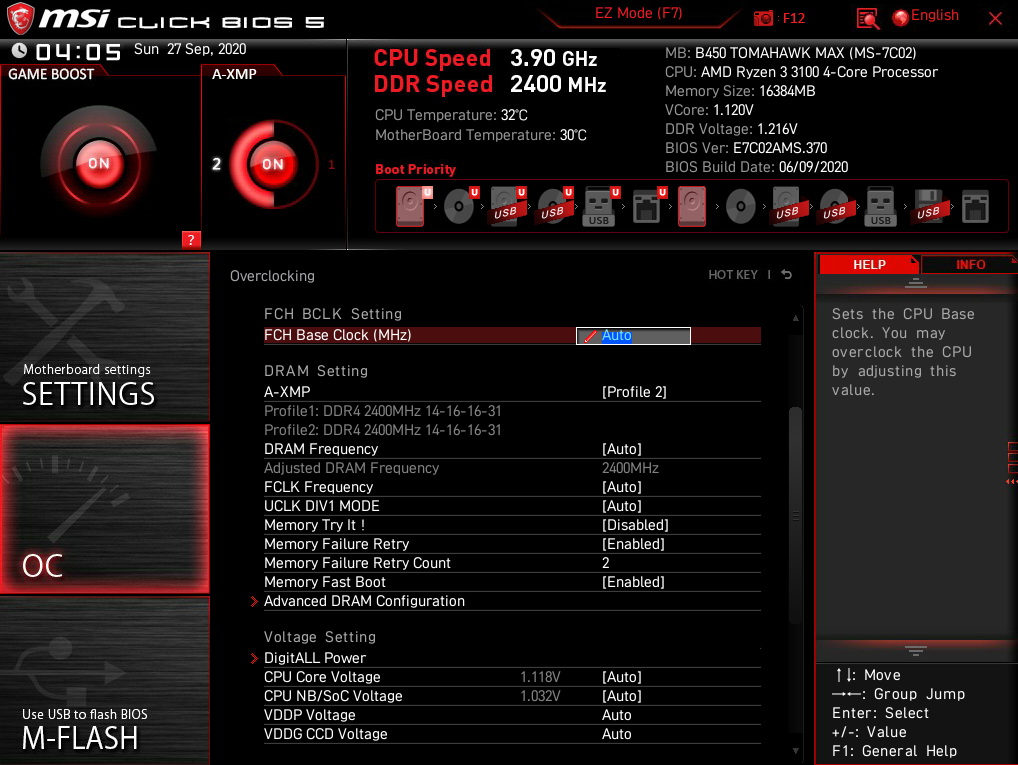Click the Adjusted DRAM Frequency 2400MHz value
Image resolution: width=1018 pixels, height=765 pixels.
coord(630,468)
